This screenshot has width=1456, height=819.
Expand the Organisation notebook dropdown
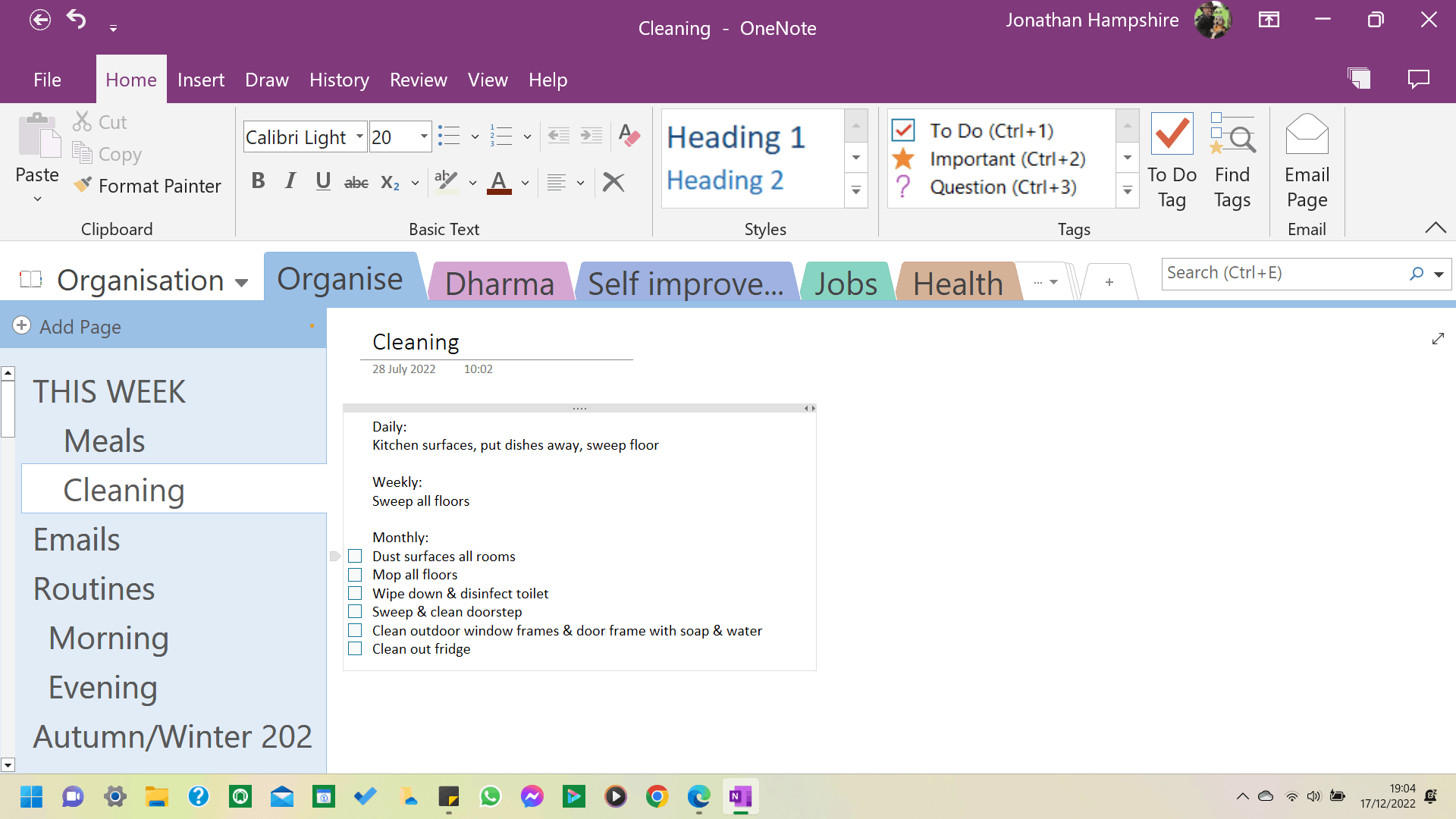tap(241, 281)
